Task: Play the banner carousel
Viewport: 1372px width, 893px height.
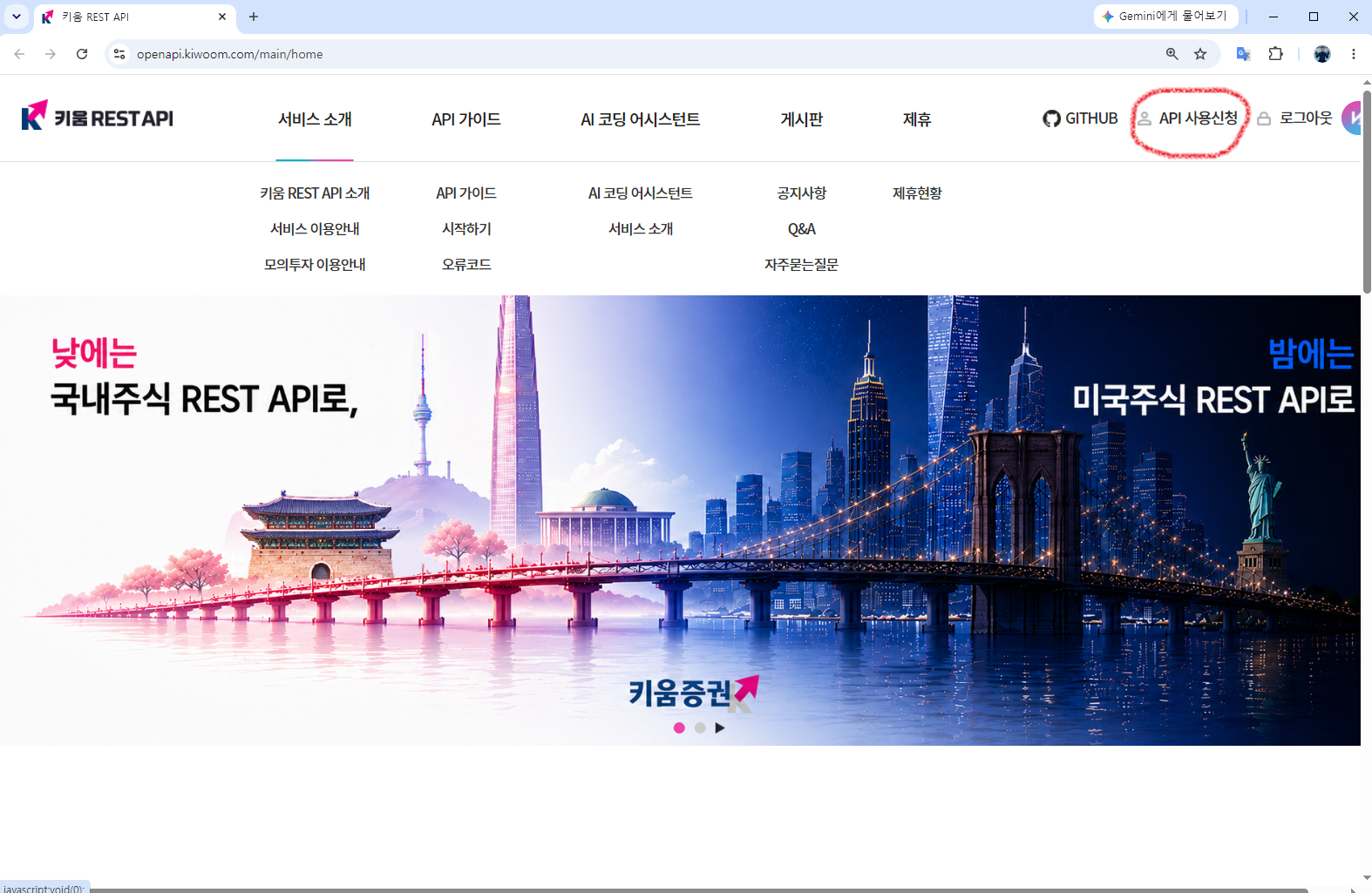Action: point(720,728)
